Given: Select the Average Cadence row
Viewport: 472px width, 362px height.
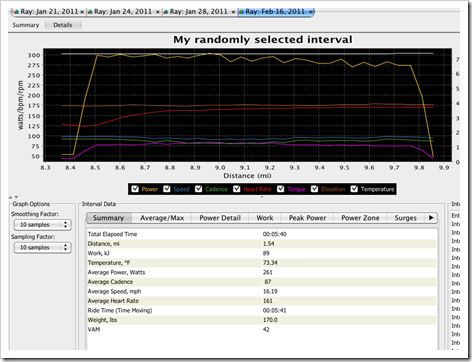Looking at the screenshot, I should pos(262,282).
